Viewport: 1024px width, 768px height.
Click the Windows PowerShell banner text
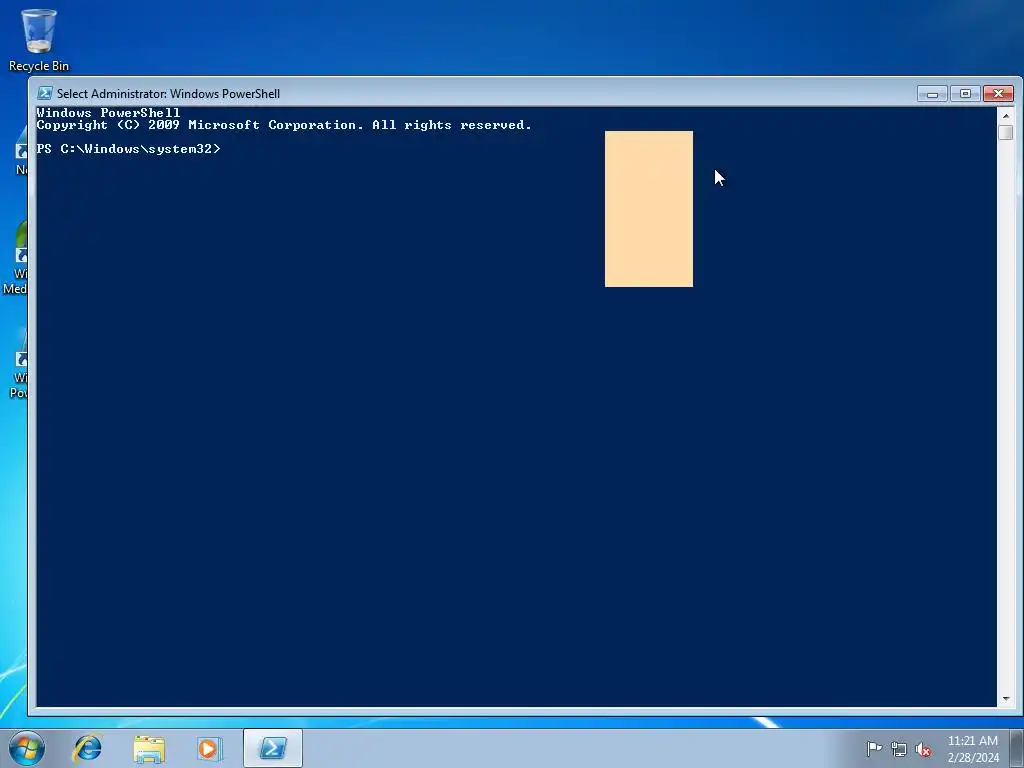(x=108, y=112)
